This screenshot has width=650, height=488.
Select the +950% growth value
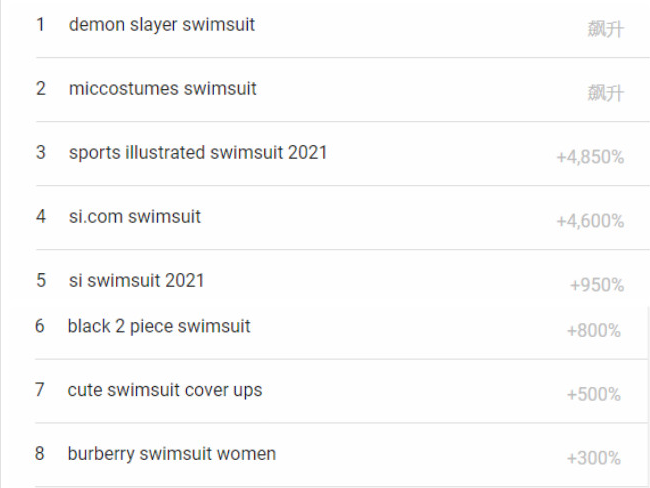(597, 285)
